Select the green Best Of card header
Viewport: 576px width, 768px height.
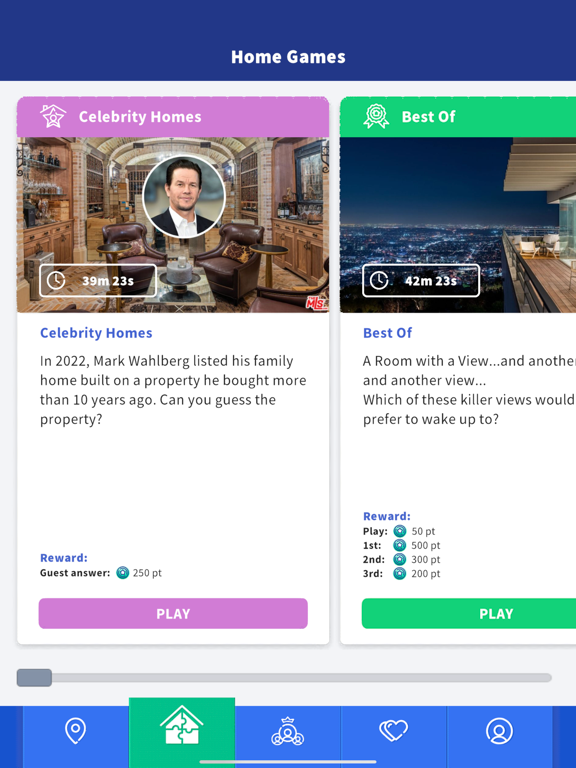pos(458,117)
